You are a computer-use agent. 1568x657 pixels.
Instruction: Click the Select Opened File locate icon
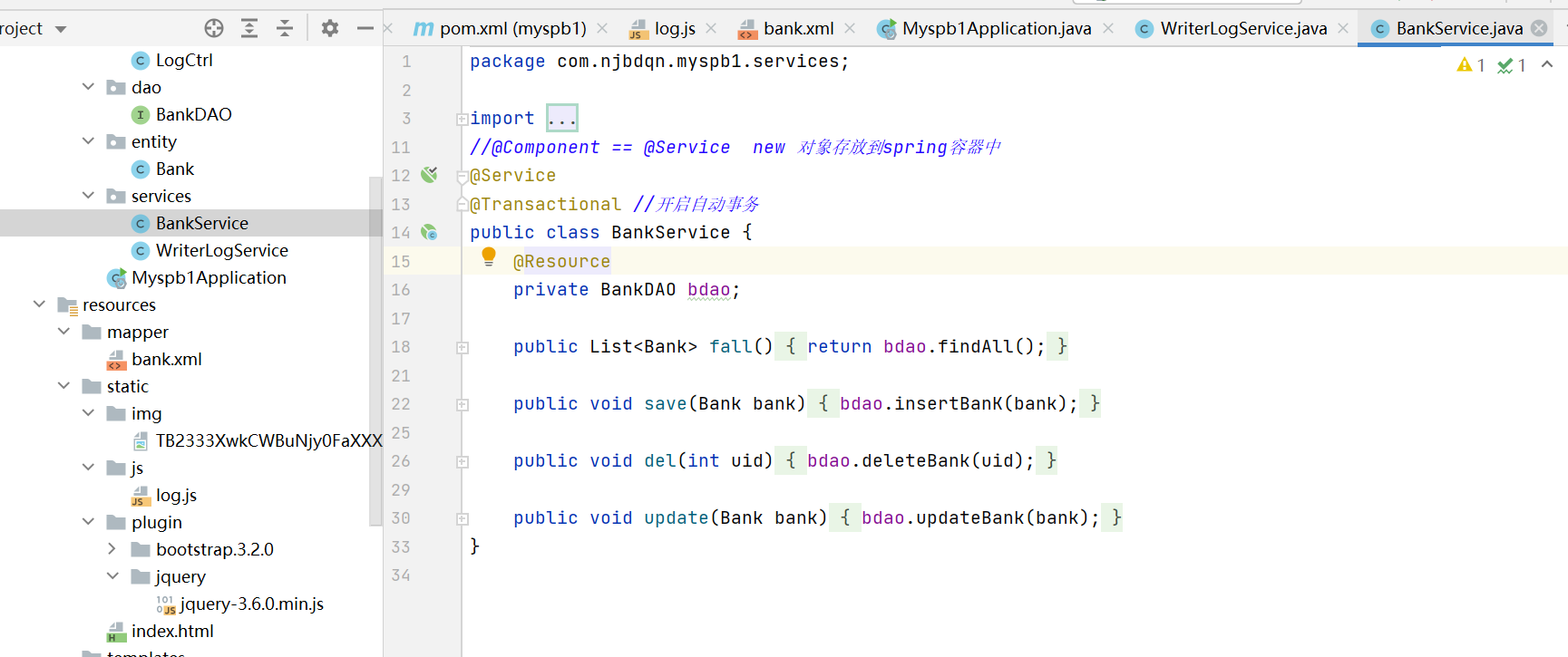(214, 28)
